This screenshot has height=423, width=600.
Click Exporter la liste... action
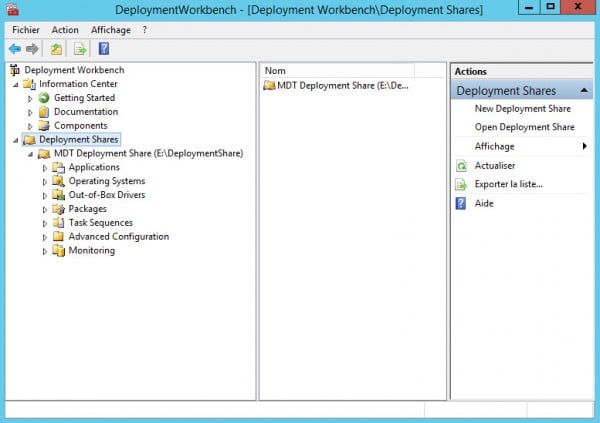pos(509,184)
